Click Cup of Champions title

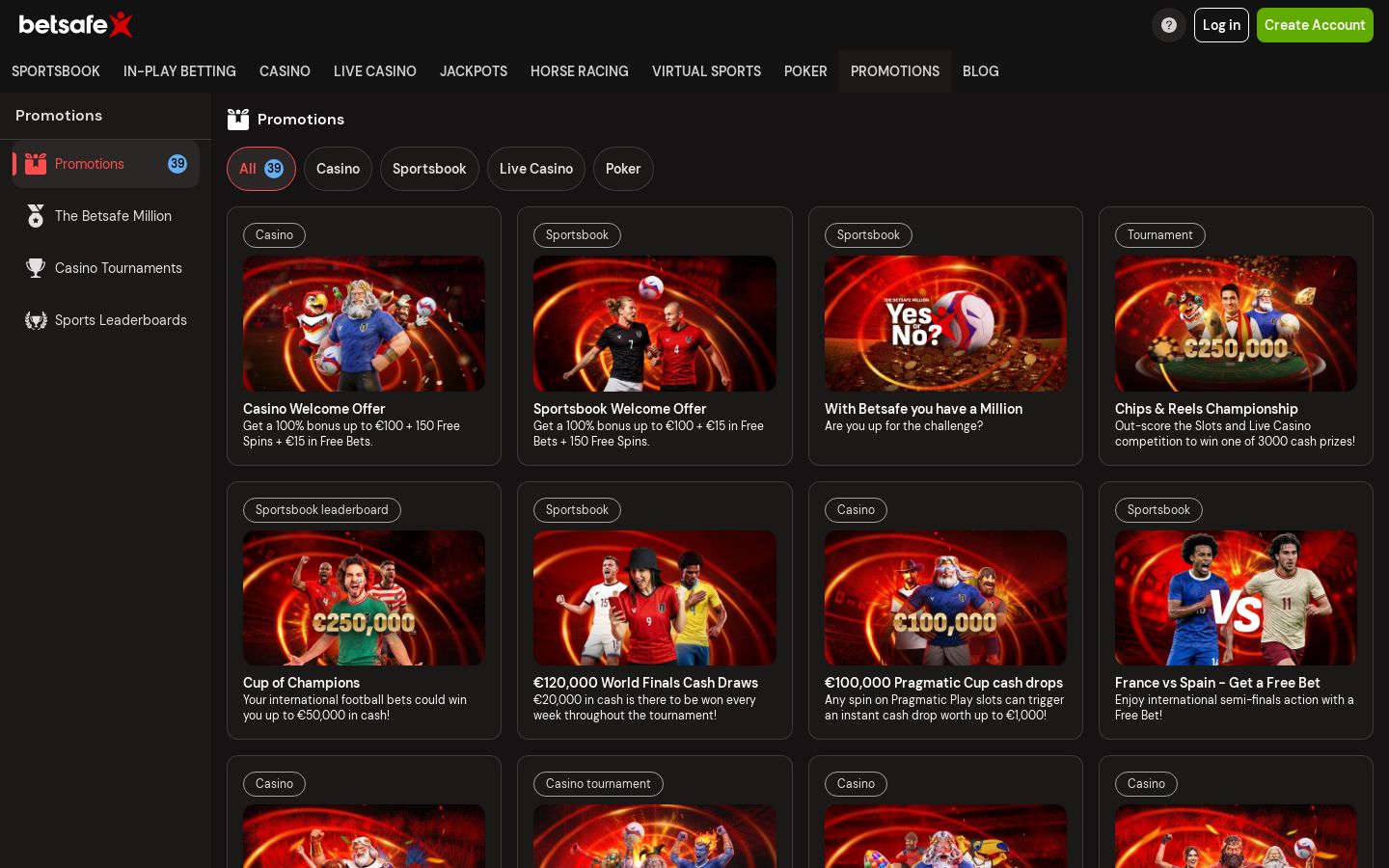(x=301, y=683)
